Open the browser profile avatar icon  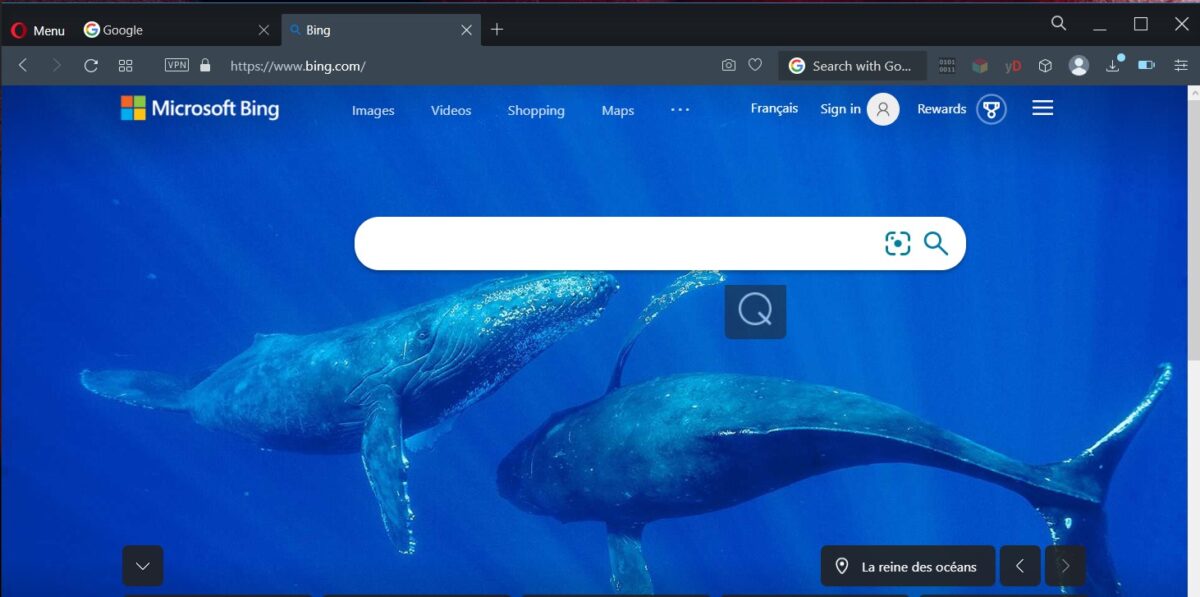tap(1079, 64)
